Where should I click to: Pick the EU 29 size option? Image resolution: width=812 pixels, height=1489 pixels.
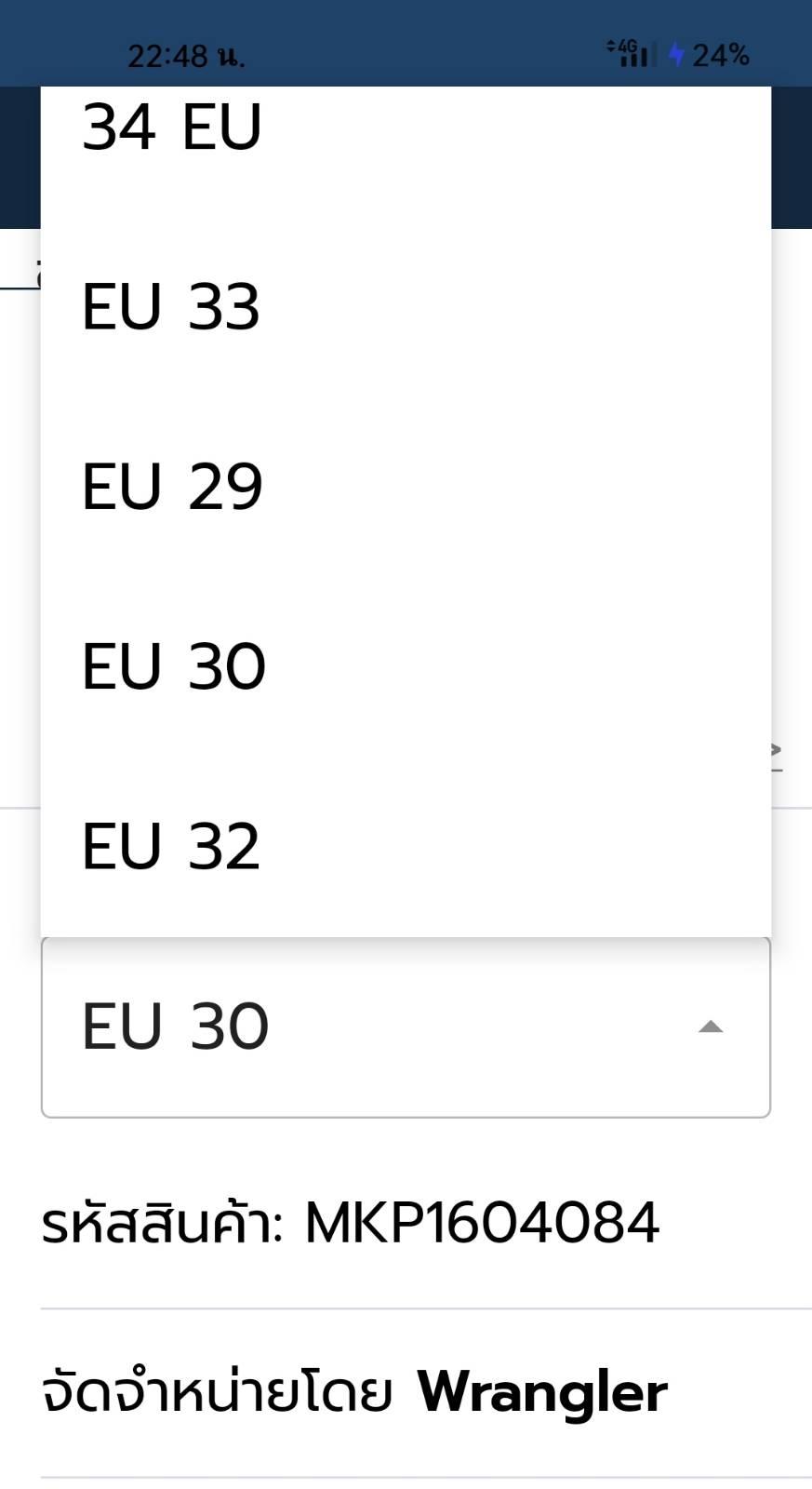pos(406,486)
